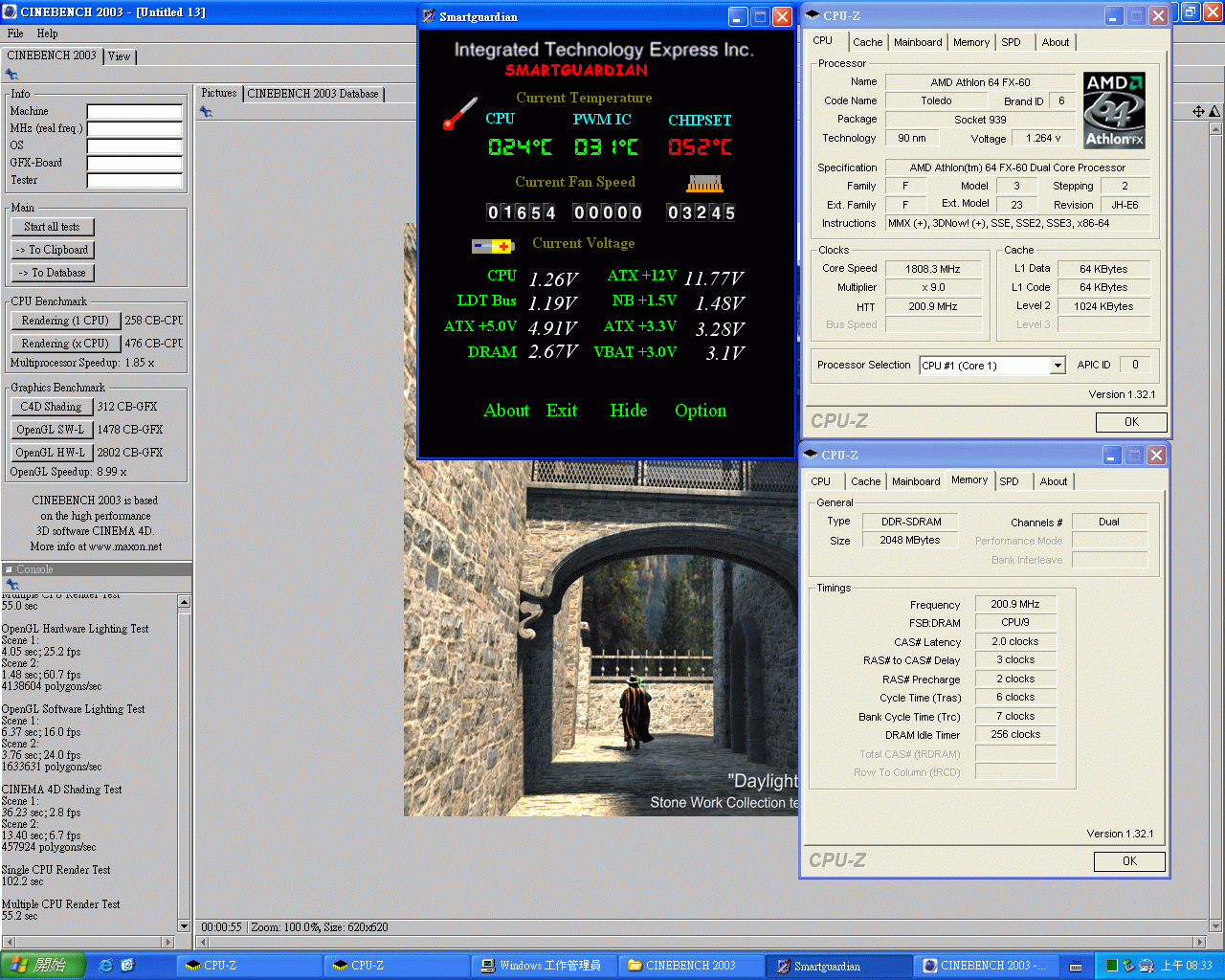Click console scrollbar down arrow
Image resolution: width=1225 pixels, height=980 pixels.
pyautogui.click(x=185, y=926)
